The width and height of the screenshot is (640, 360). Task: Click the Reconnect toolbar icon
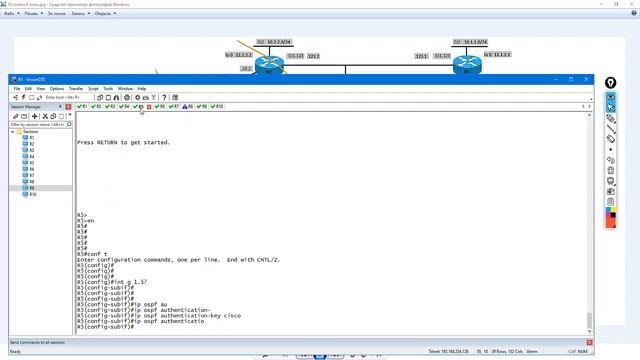[x=40, y=98]
